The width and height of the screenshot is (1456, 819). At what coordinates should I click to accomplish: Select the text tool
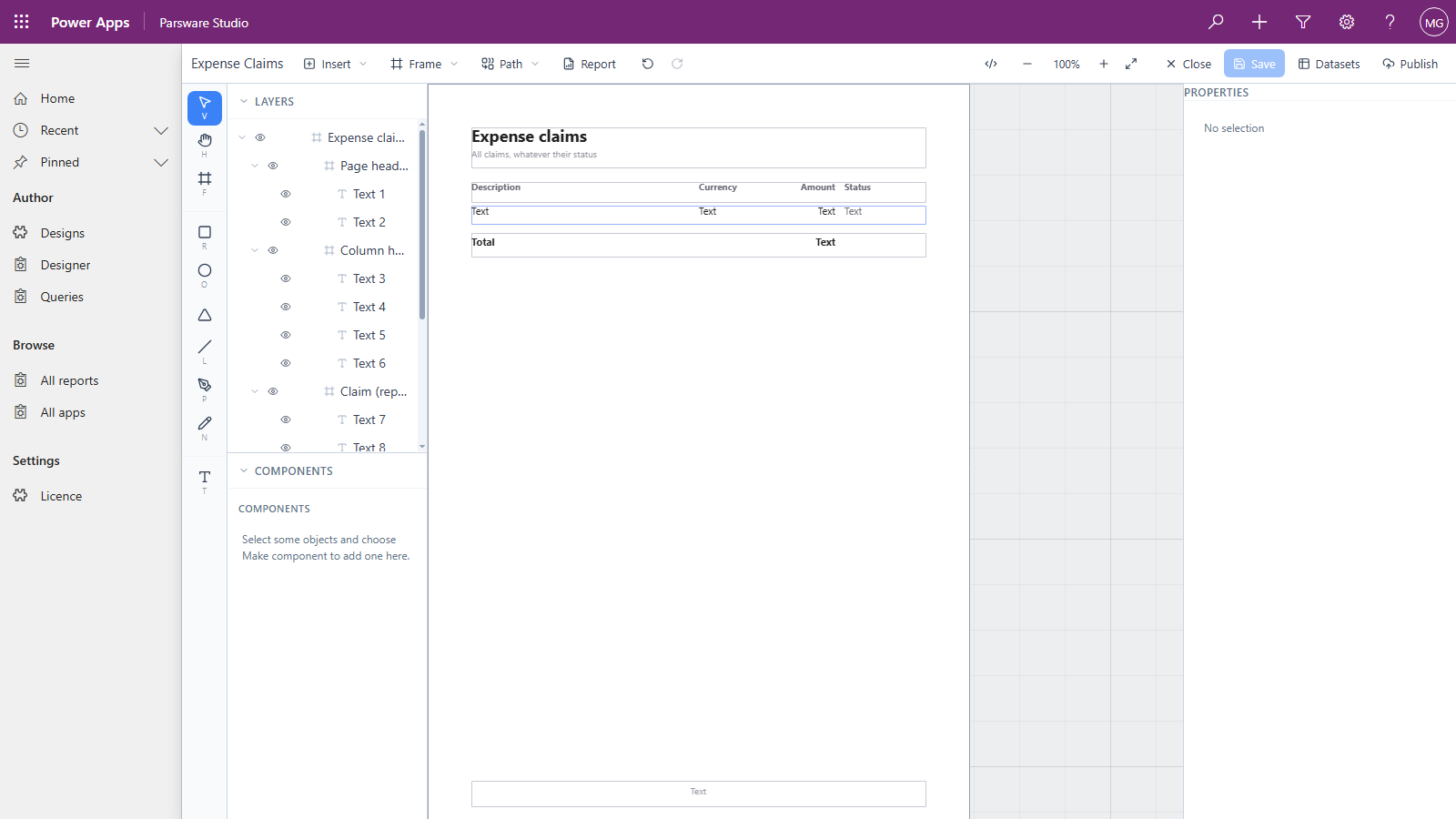click(x=205, y=481)
